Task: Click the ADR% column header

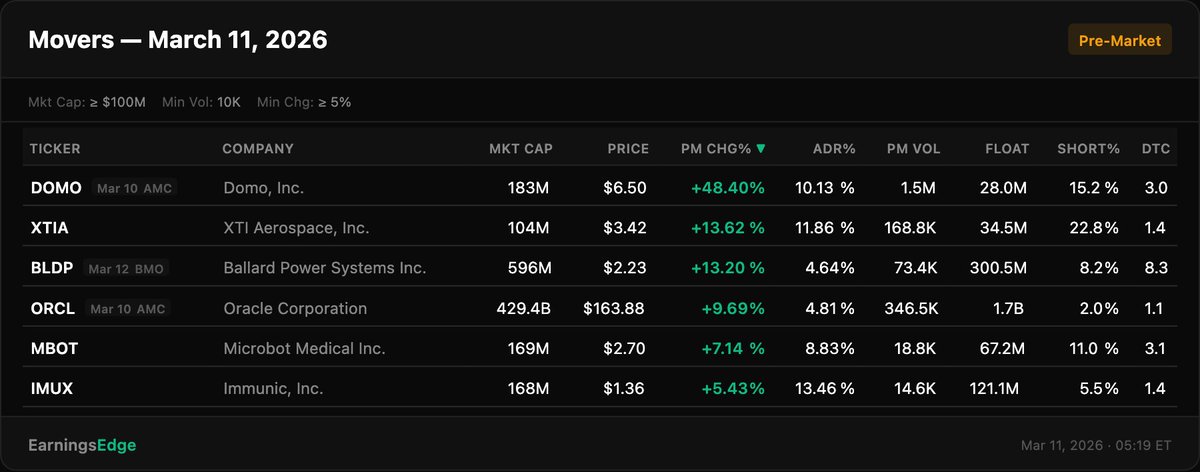Action: point(834,149)
